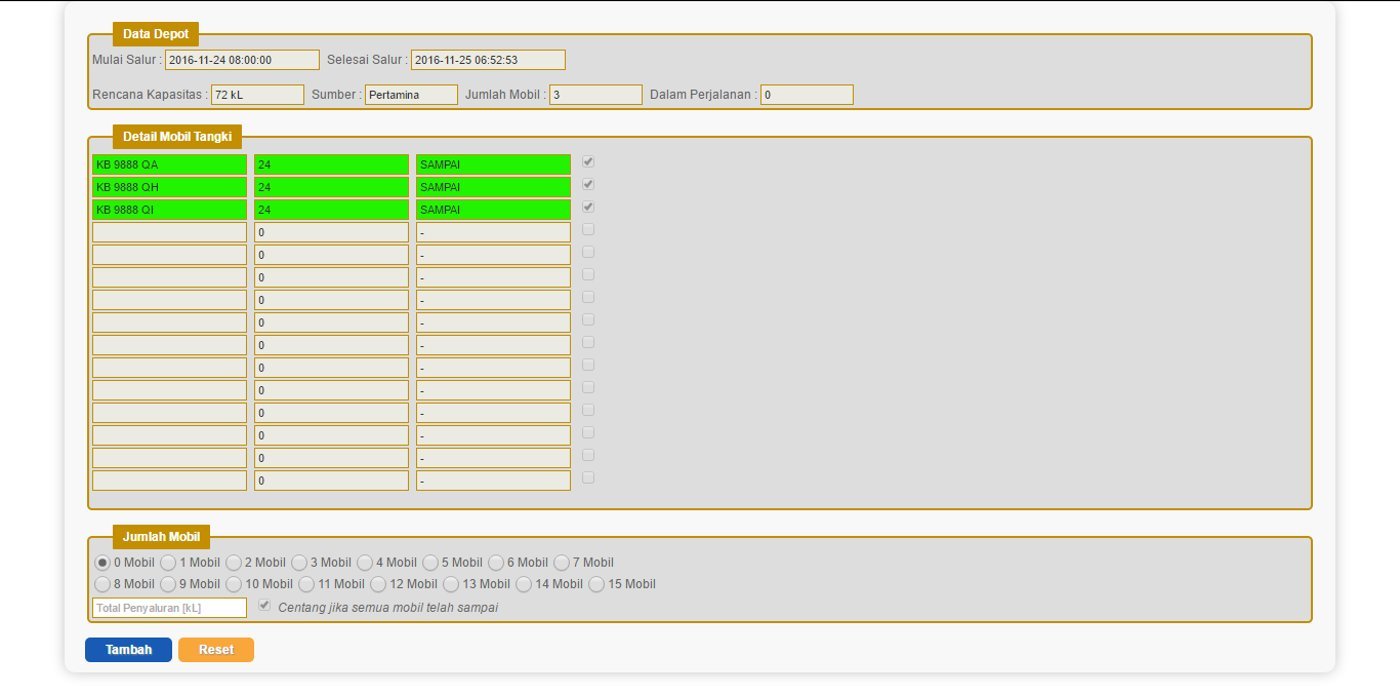
Task: Click the Dalam Perjalanan field
Action: 806,95
